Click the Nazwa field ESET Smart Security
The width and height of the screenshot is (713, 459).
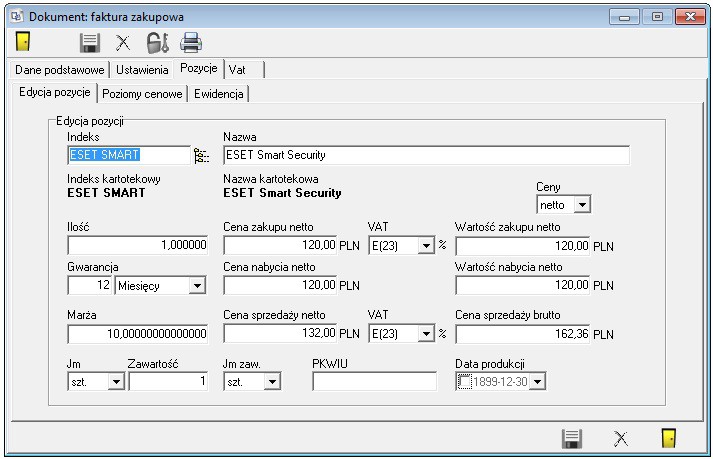pos(426,155)
